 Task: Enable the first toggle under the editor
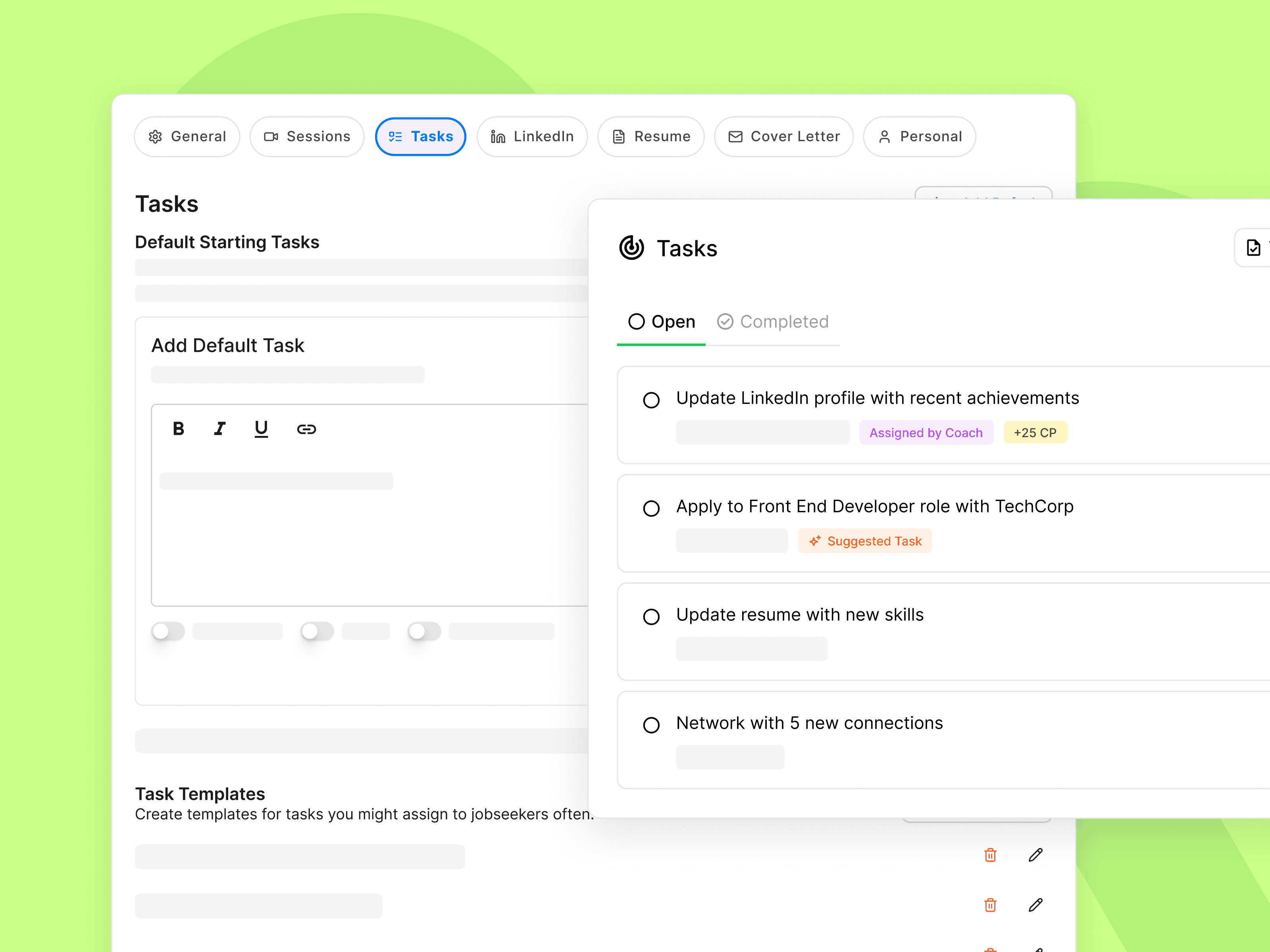click(x=168, y=631)
